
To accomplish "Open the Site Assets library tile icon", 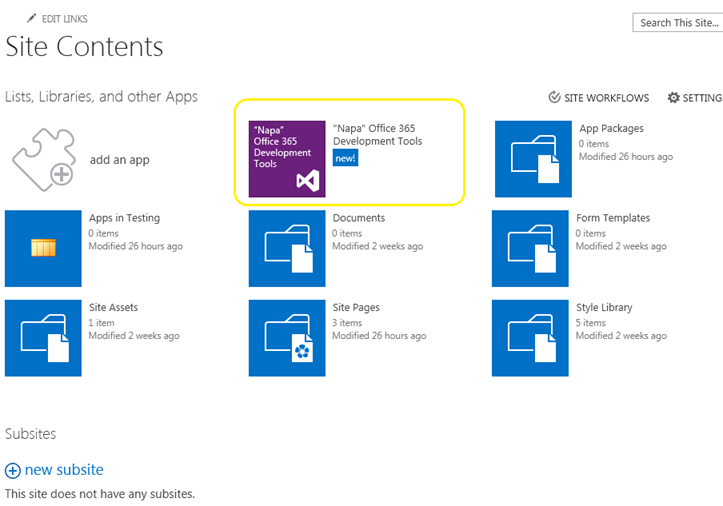I will coord(43,338).
